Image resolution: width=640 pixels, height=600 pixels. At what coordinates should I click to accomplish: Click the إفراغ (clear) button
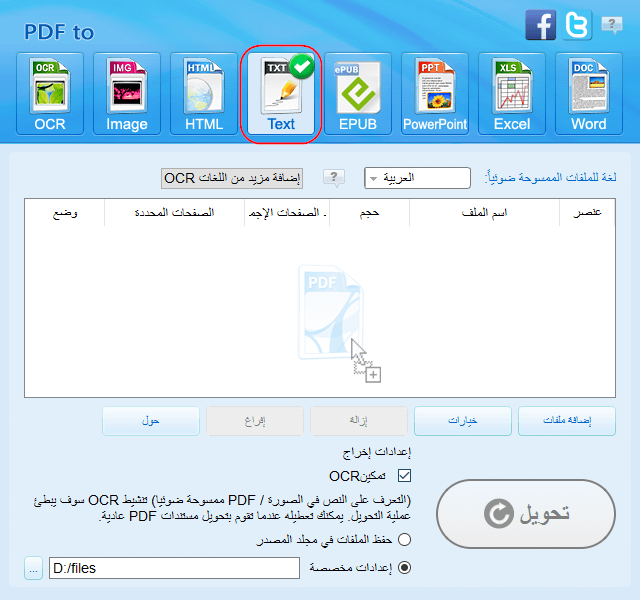point(255,421)
